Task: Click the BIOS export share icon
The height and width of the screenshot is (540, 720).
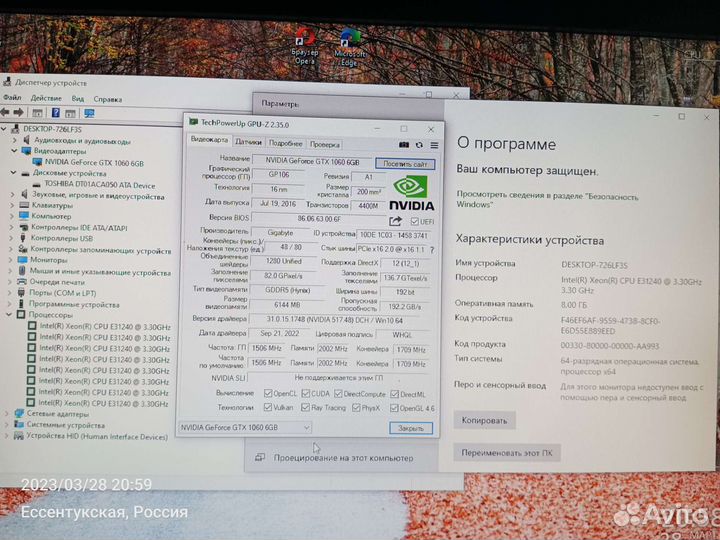Action: click(x=395, y=221)
